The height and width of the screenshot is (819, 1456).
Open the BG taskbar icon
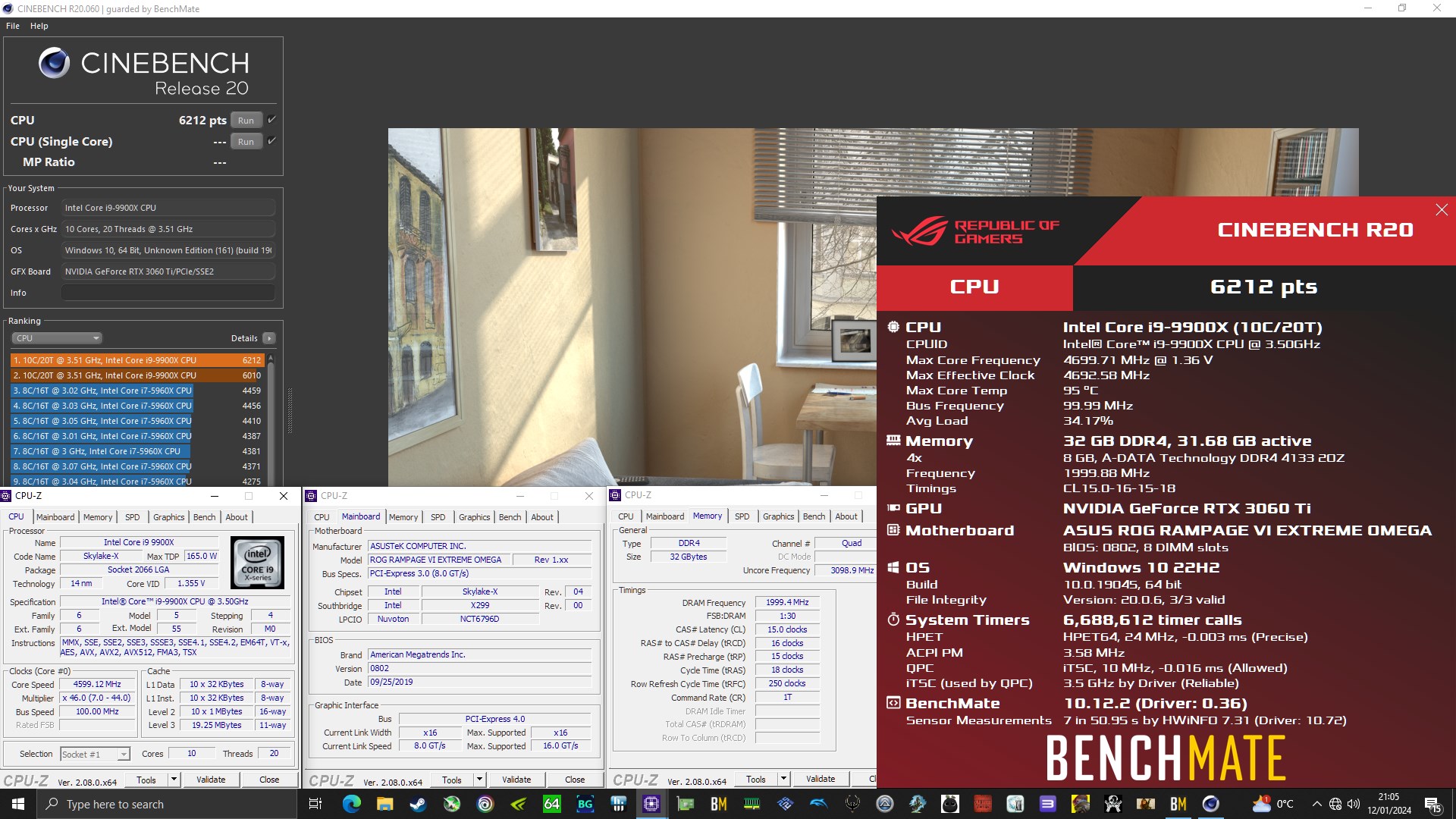[x=585, y=804]
